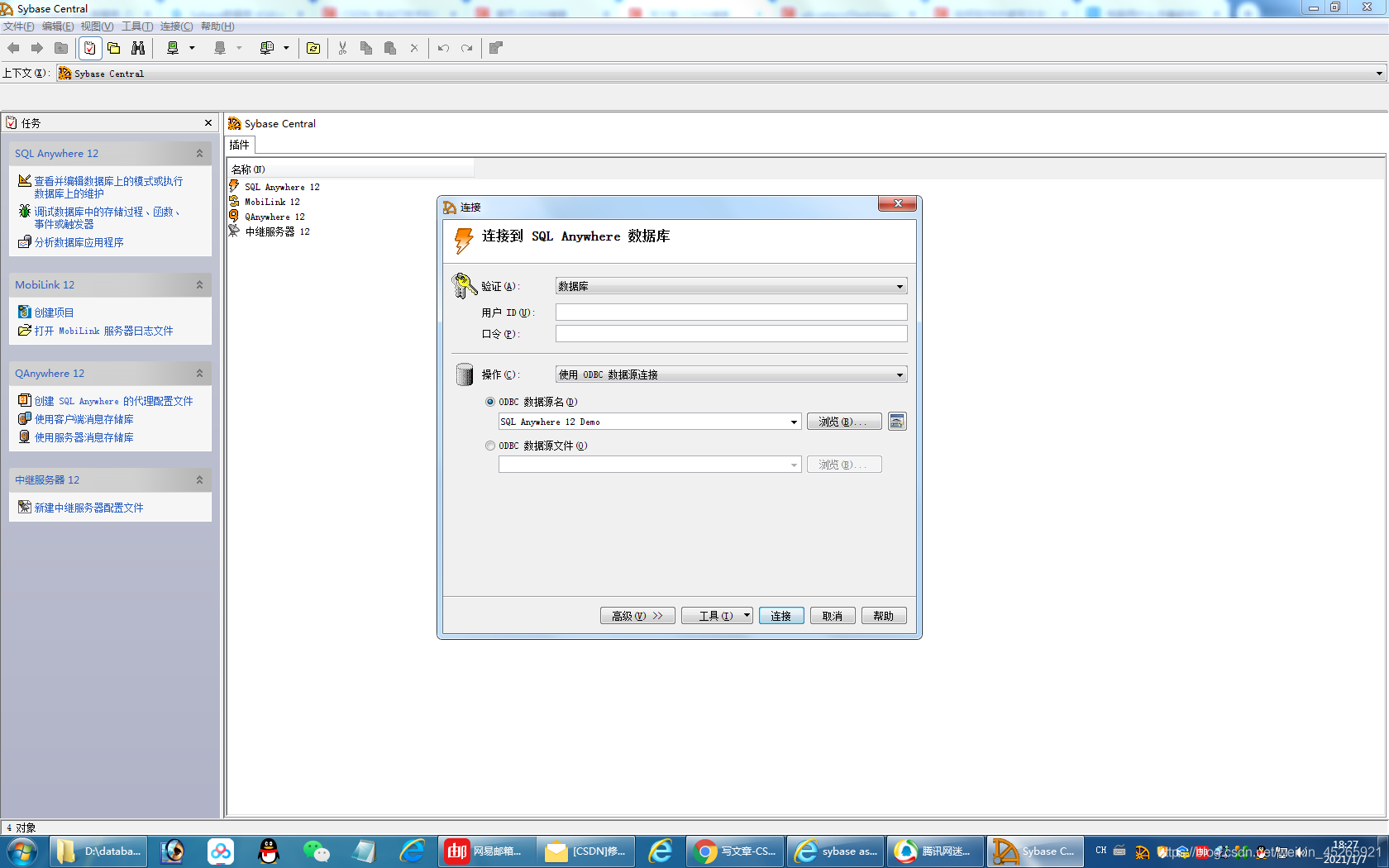Collapse the QAnywhere 12 task group

coord(199,374)
